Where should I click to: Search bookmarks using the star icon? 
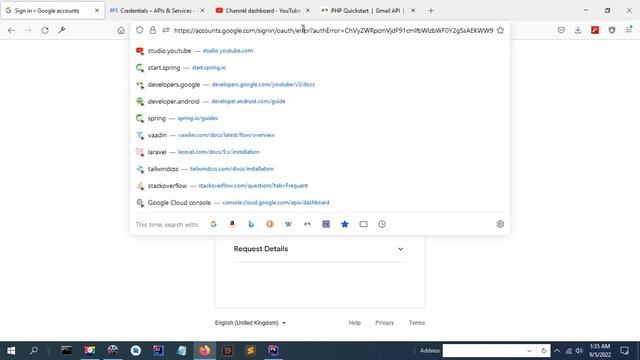[344, 224]
